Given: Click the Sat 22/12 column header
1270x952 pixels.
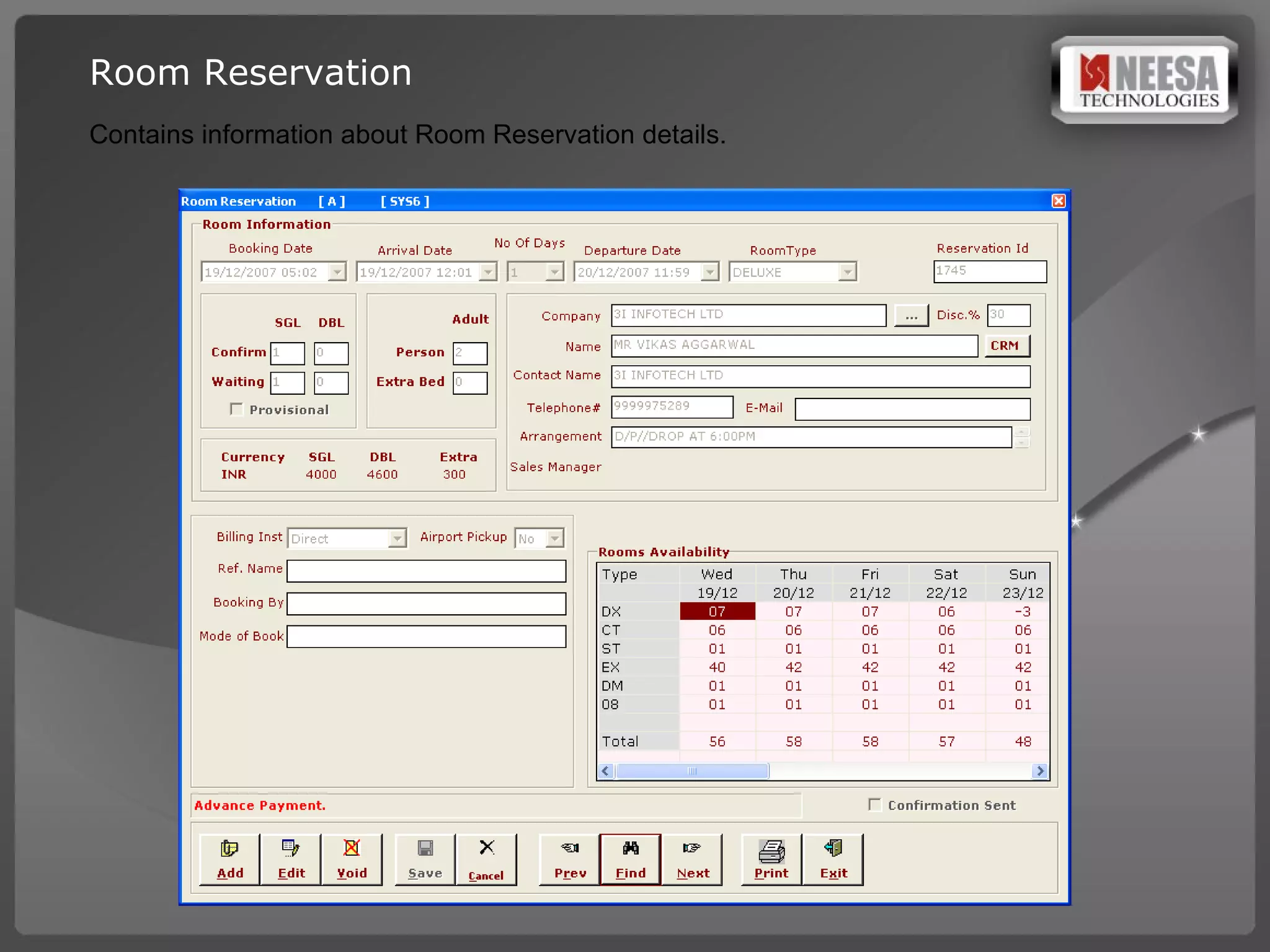Looking at the screenshot, I should [947, 583].
